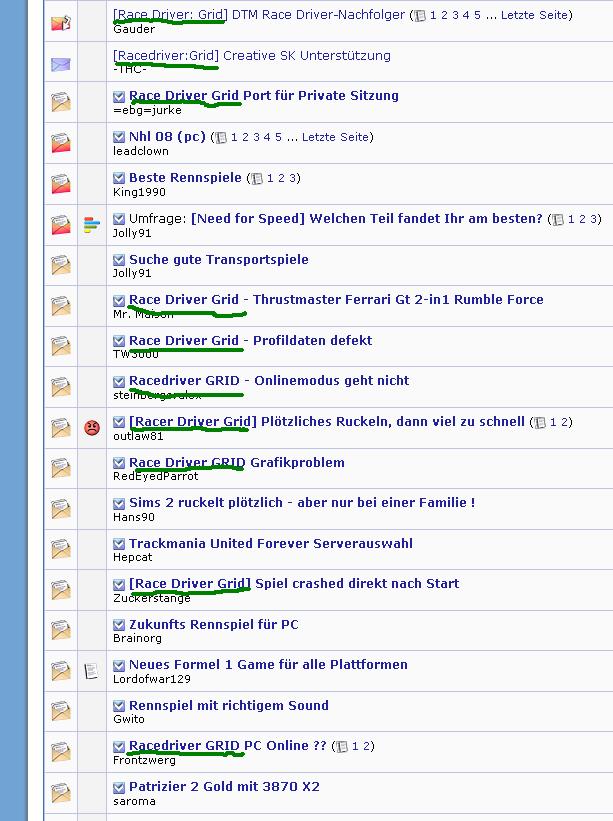This screenshot has width=613, height=821.
Task: Click the checkmark icon before 'Trackmania United Forever'
Action: pyautogui.click(x=119, y=545)
